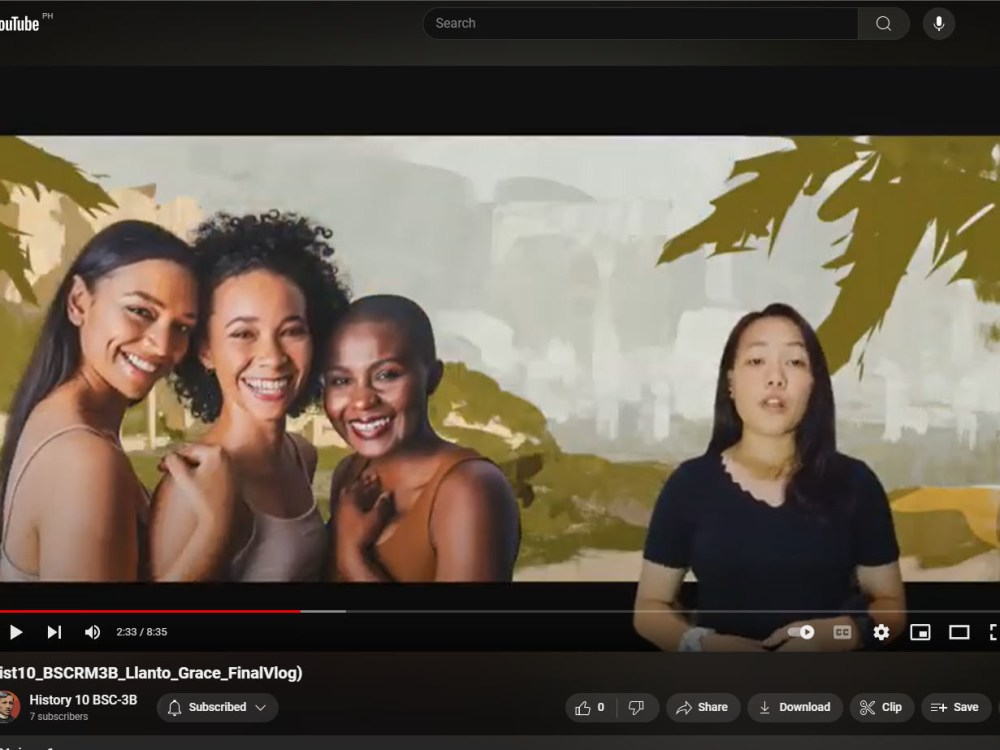Click the video title text
This screenshot has width=1000, height=750.
pyautogui.click(x=151, y=673)
